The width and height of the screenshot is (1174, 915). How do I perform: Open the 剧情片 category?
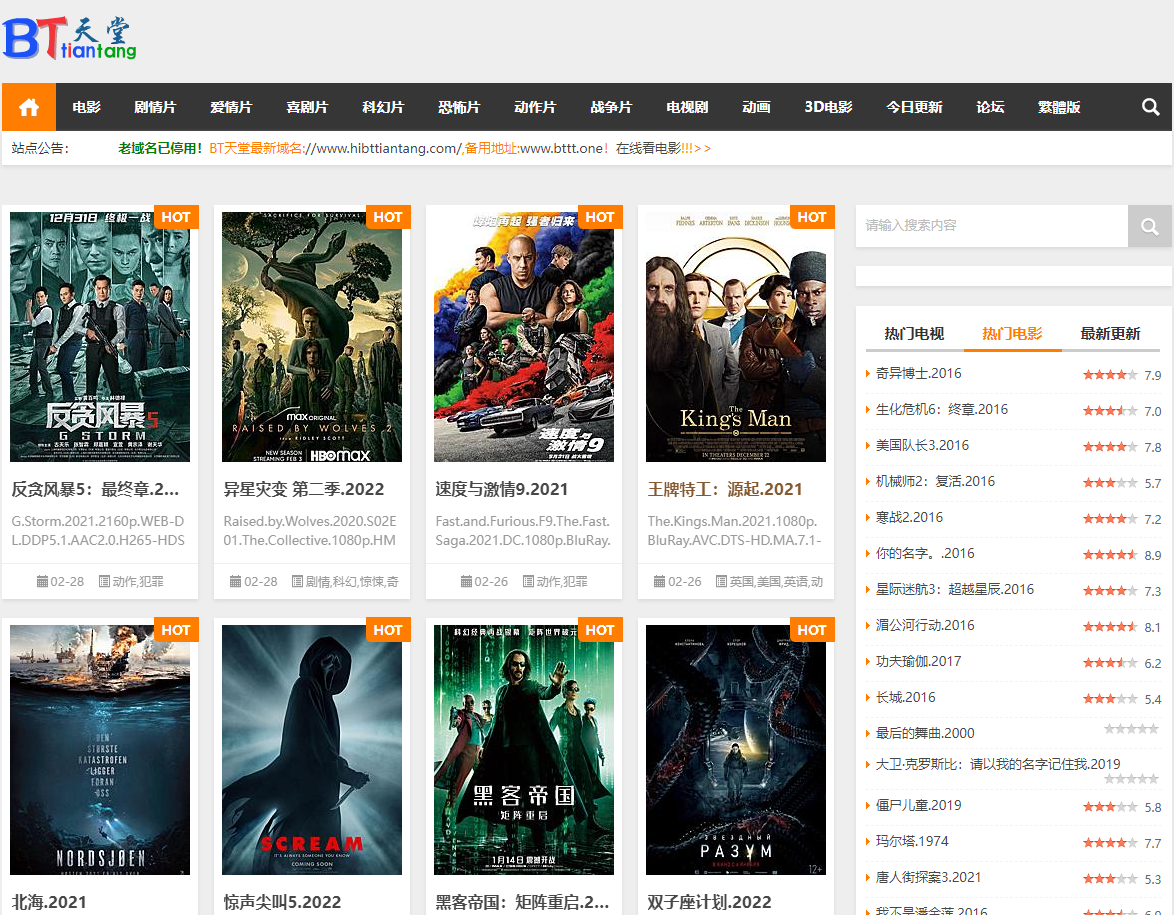coord(155,107)
